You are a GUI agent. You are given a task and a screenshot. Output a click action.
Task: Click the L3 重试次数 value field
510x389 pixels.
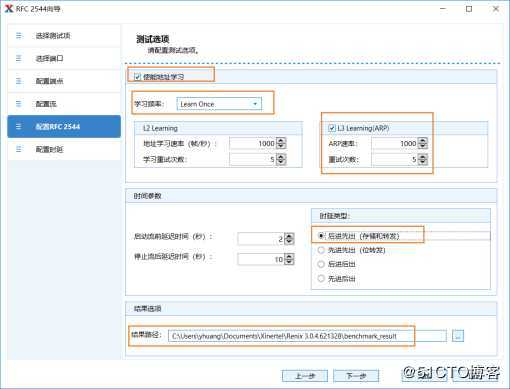[x=395, y=159]
